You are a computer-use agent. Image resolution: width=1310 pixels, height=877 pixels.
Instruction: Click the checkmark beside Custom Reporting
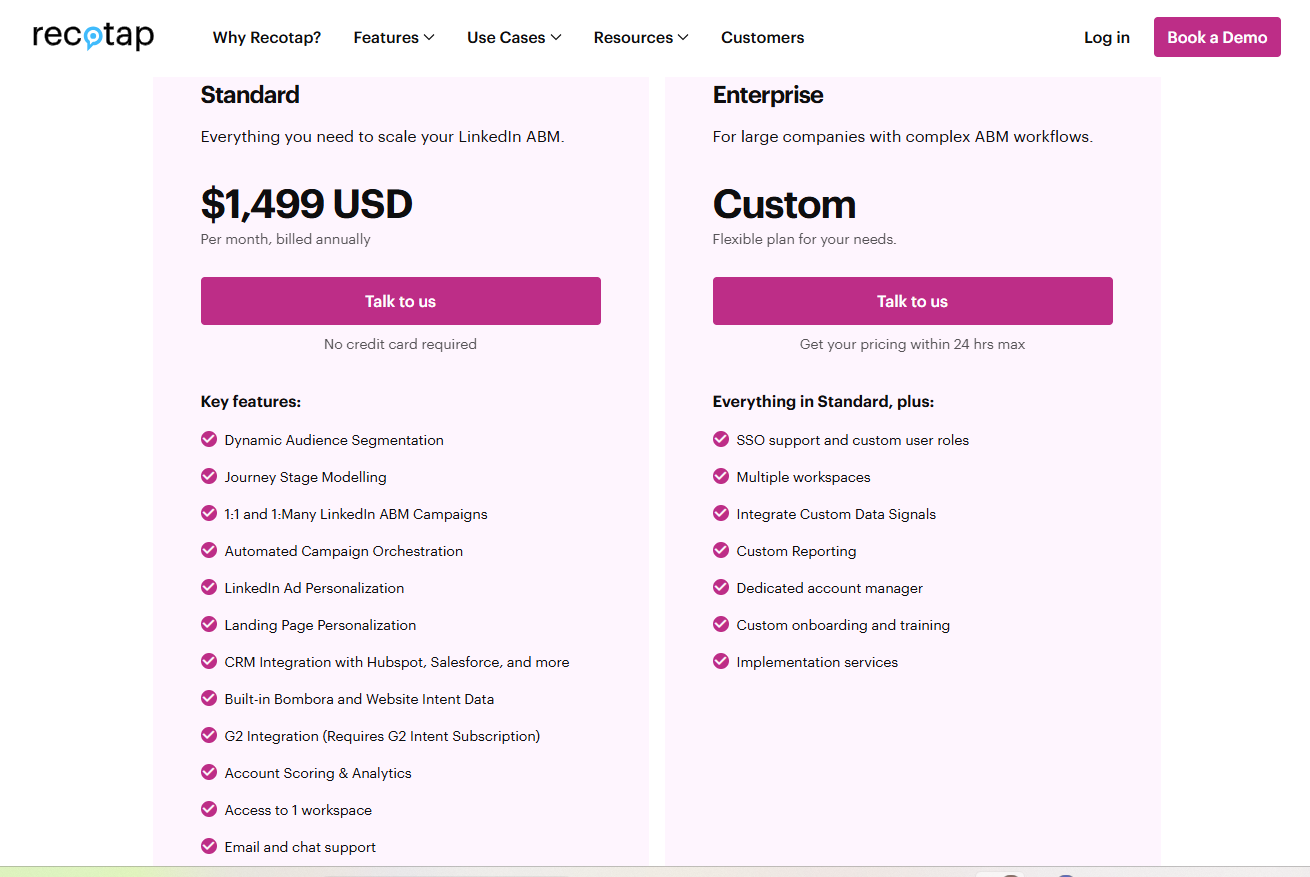click(721, 550)
